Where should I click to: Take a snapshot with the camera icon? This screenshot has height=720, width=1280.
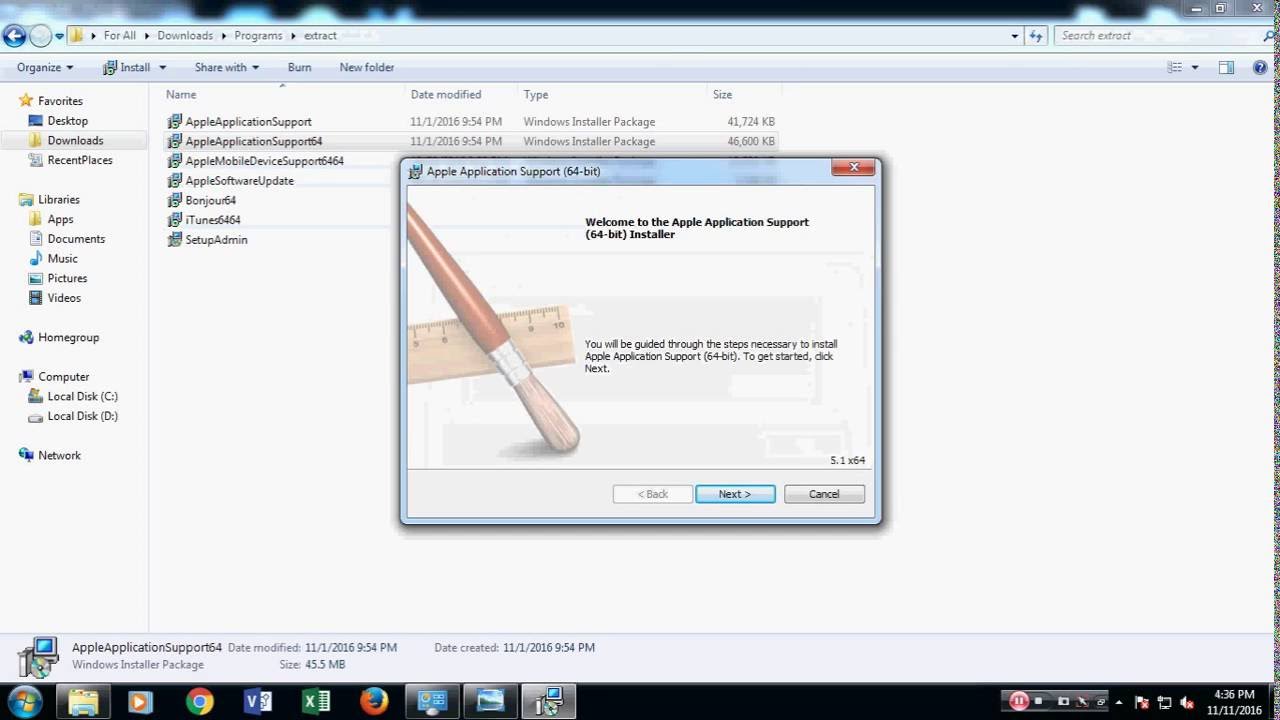coord(1063,701)
